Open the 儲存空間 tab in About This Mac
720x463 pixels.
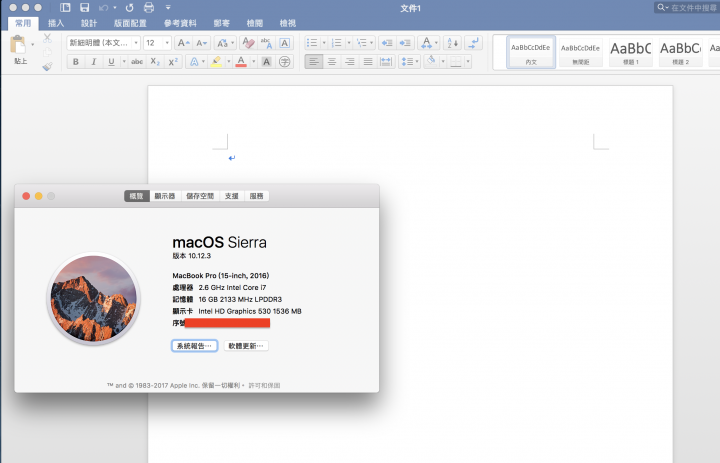(200, 196)
